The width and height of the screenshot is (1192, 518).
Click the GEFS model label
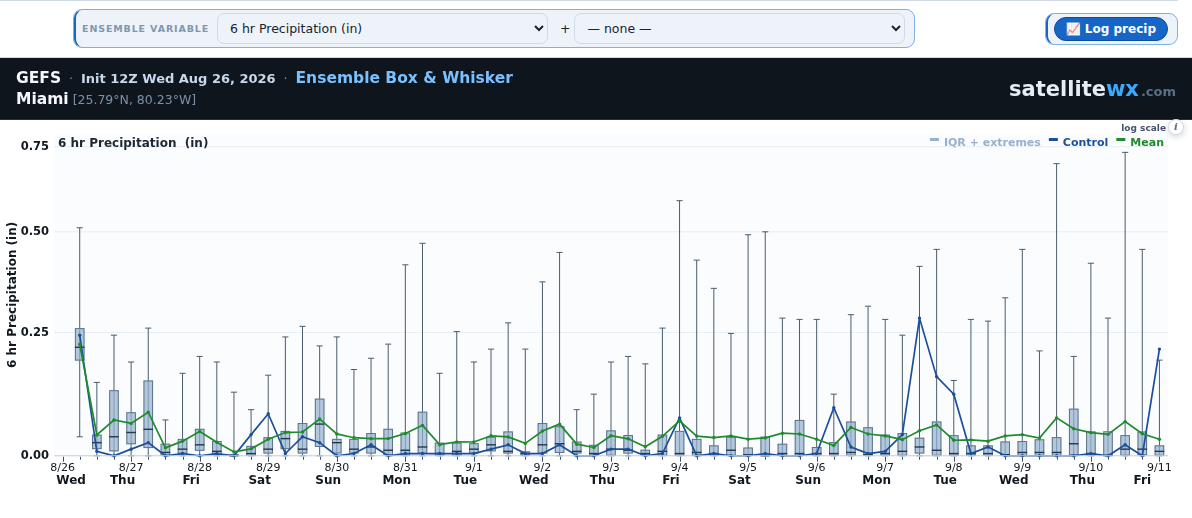click(x=38, y=78)
